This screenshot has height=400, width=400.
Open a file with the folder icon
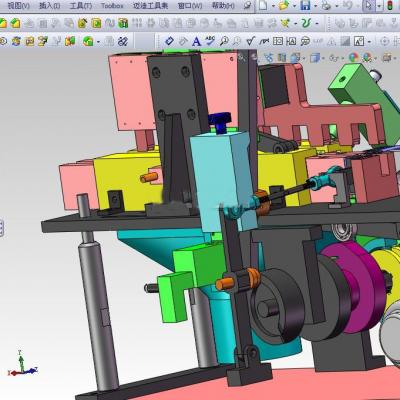tap(284, 5)
